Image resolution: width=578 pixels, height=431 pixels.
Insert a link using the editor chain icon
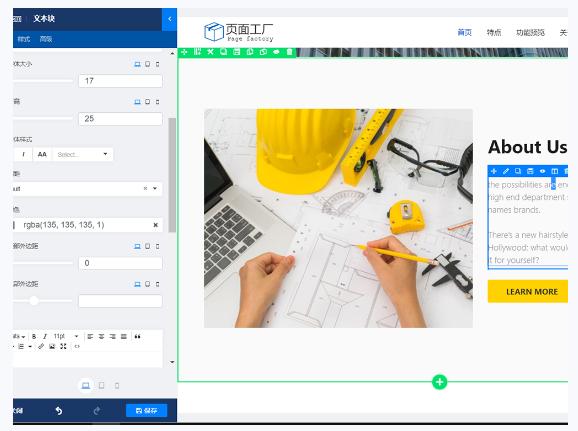(41, 346)
